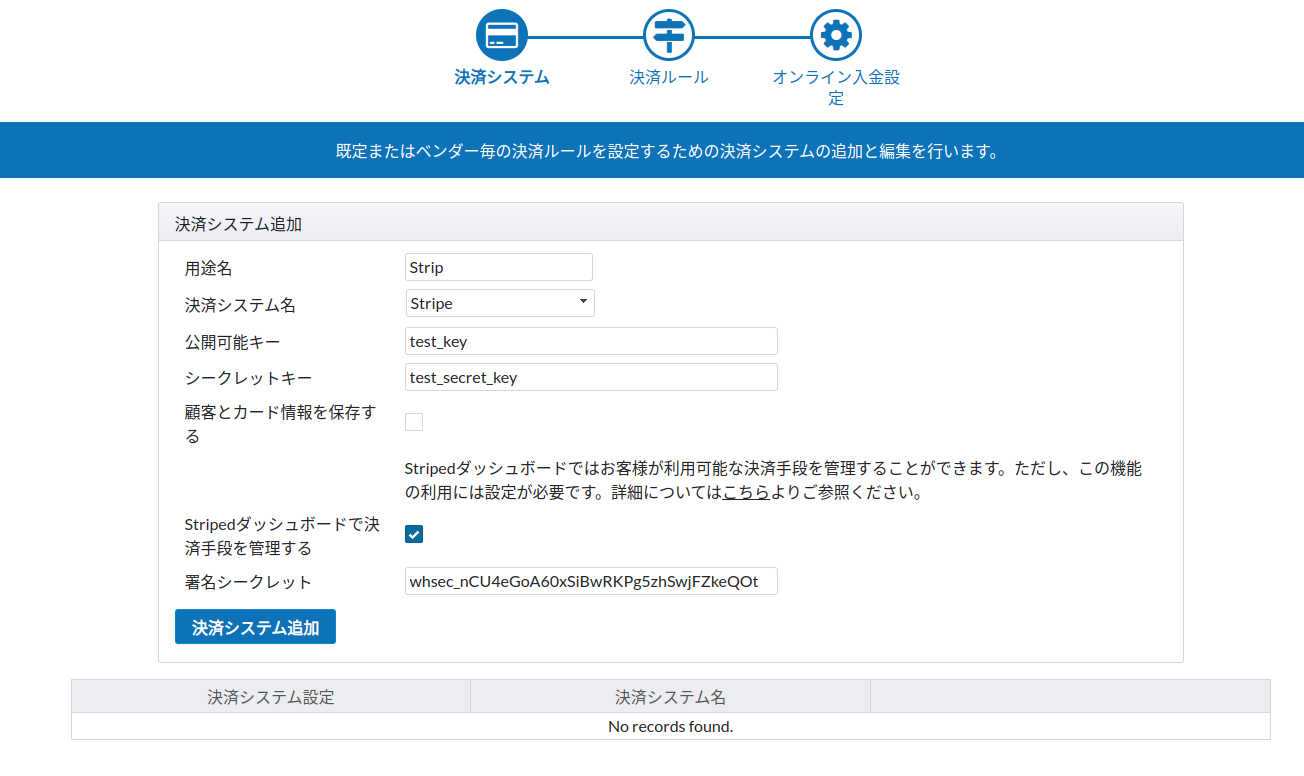Viewport: 1304px width, 776px height.
Task: Click the 'No records found.' table row
Action: point(671,726)
